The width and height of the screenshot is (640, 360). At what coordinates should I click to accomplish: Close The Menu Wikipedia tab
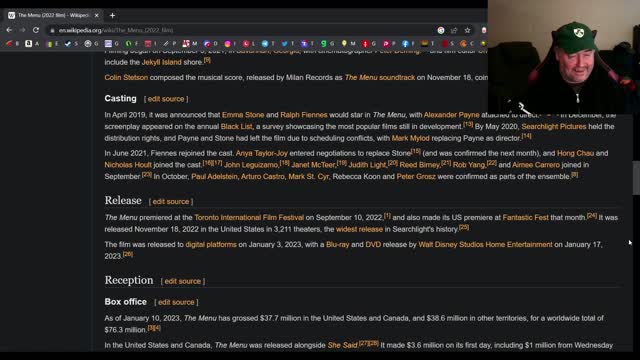[x=96, y=16]
